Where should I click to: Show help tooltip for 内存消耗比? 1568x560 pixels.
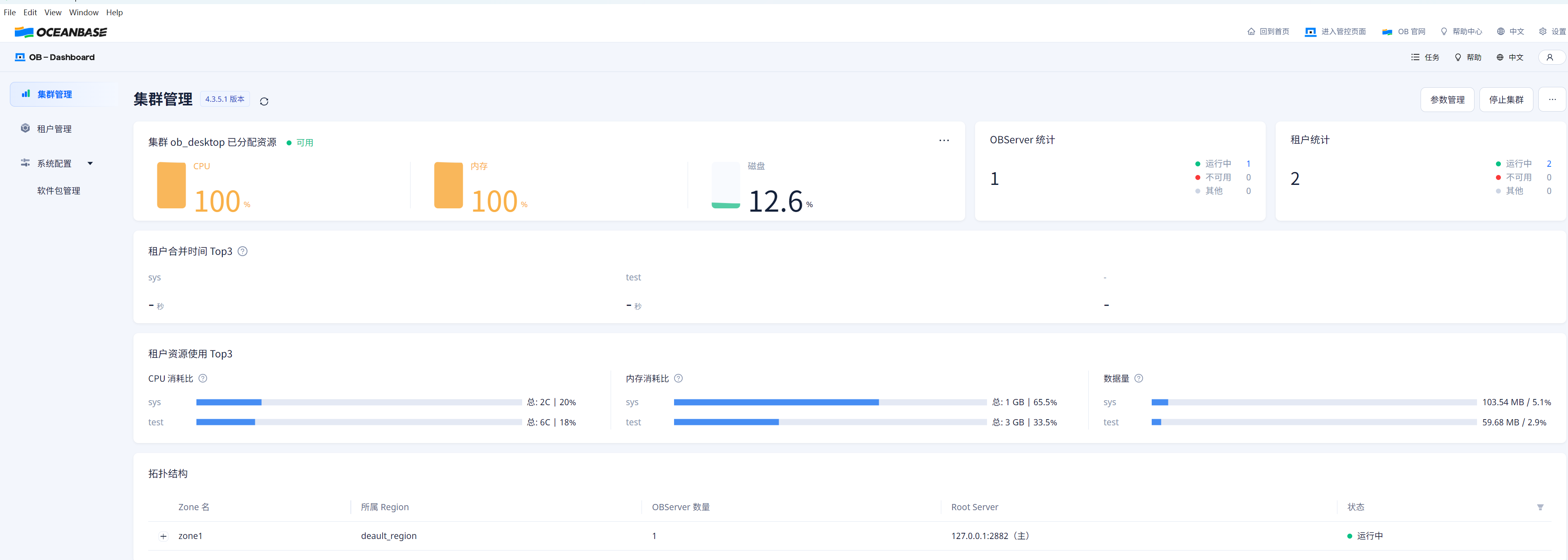pyautogui.click(x=678, y=378)
